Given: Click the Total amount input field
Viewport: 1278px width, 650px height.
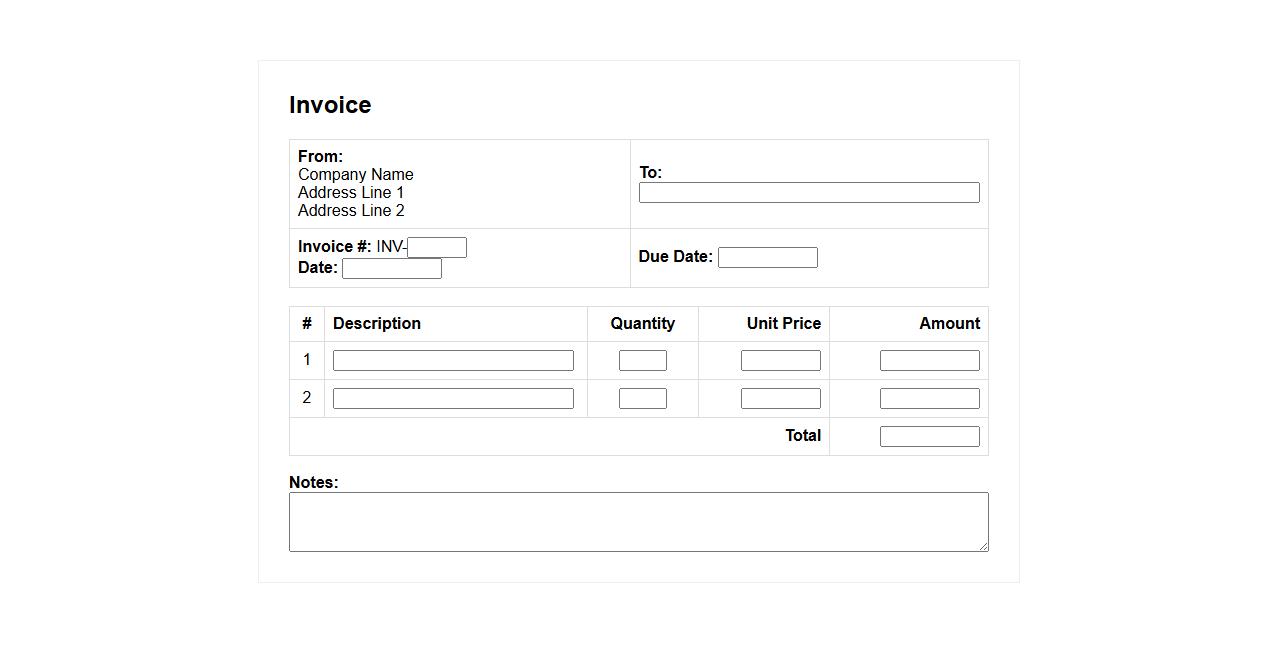Looking at the screenshot, I should [x=929, y=437].
